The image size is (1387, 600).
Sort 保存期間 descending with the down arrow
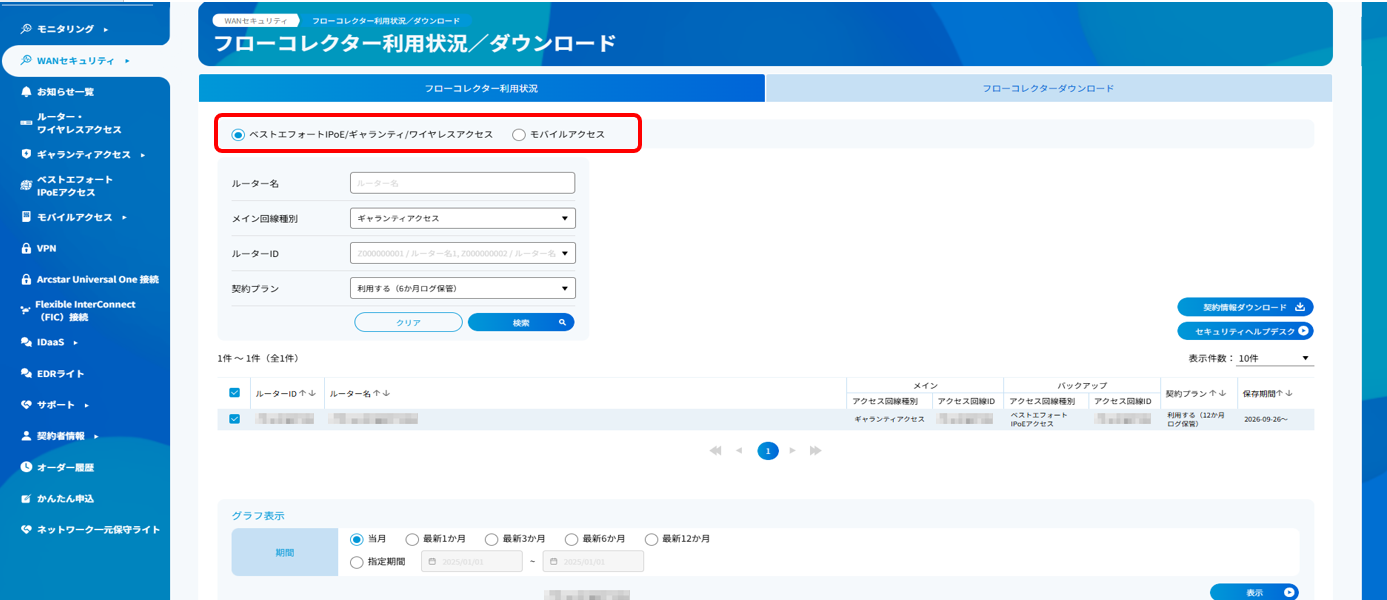point(1290,394)
